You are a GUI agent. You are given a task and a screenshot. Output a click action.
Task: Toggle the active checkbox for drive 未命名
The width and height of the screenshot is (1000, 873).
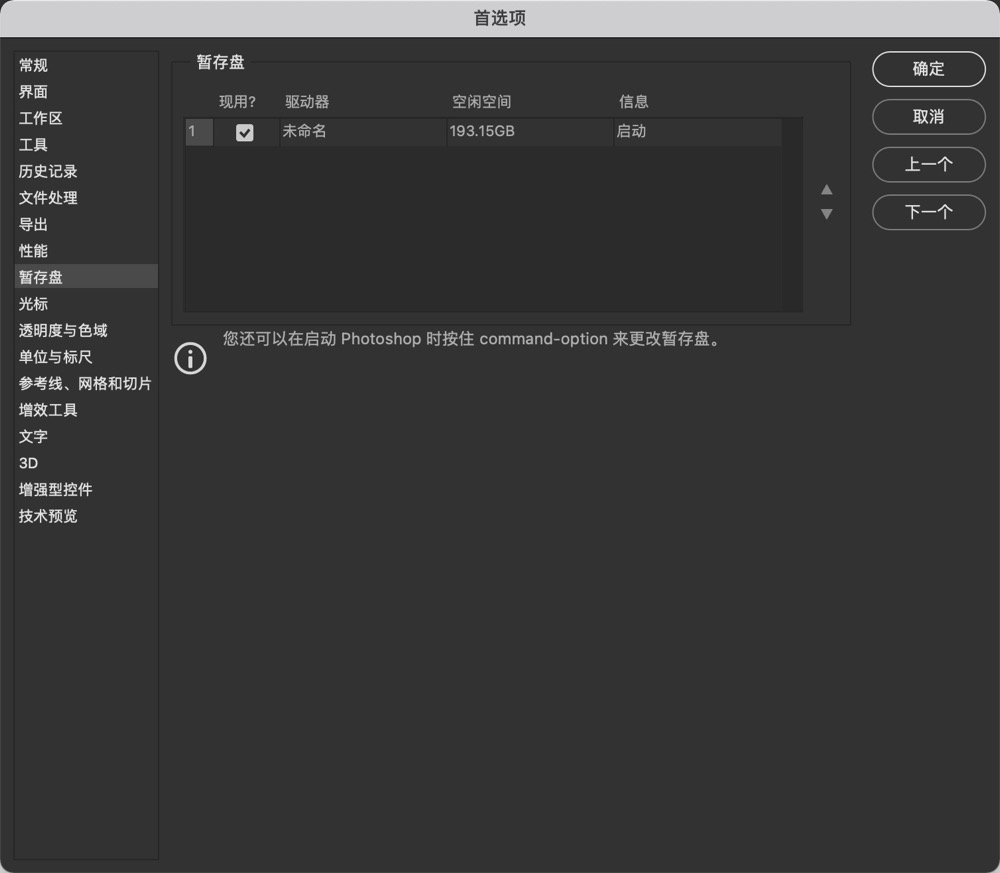(x=244, y=131)
